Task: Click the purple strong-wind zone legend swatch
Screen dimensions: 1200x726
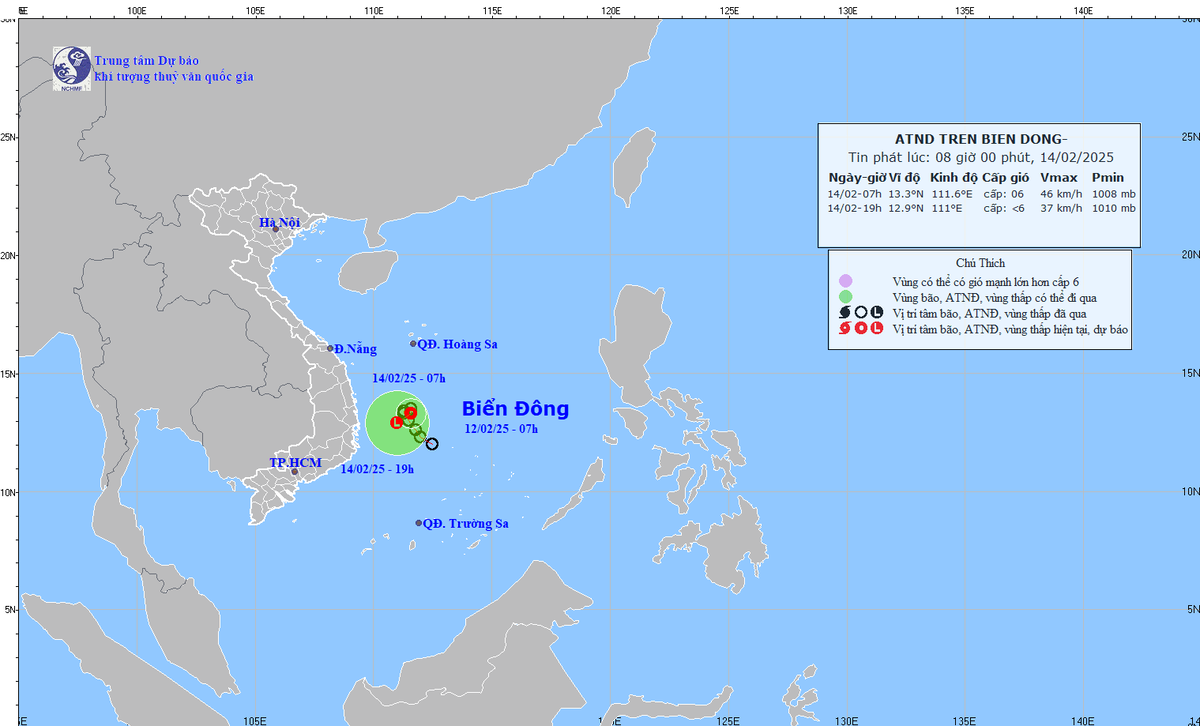Action: point(845,281)
